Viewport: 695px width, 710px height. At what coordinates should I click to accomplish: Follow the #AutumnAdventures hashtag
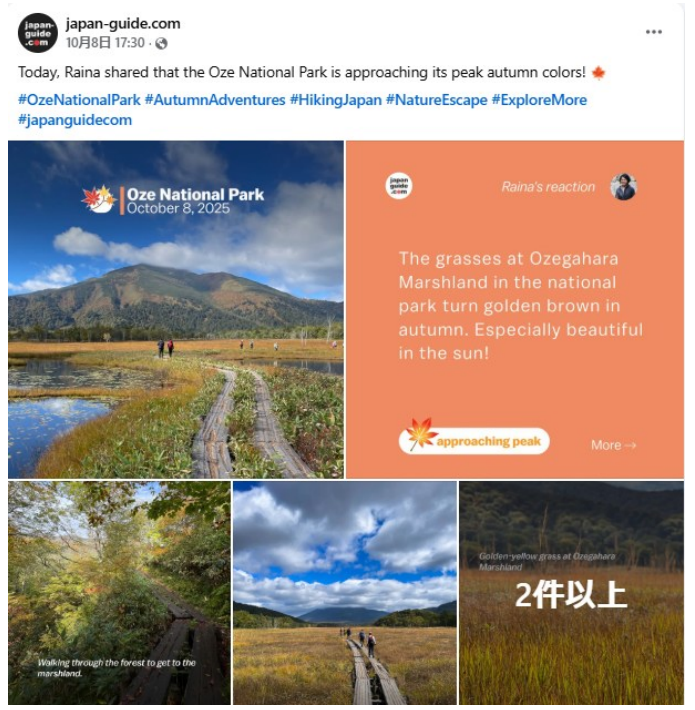(x=215, y=100)
